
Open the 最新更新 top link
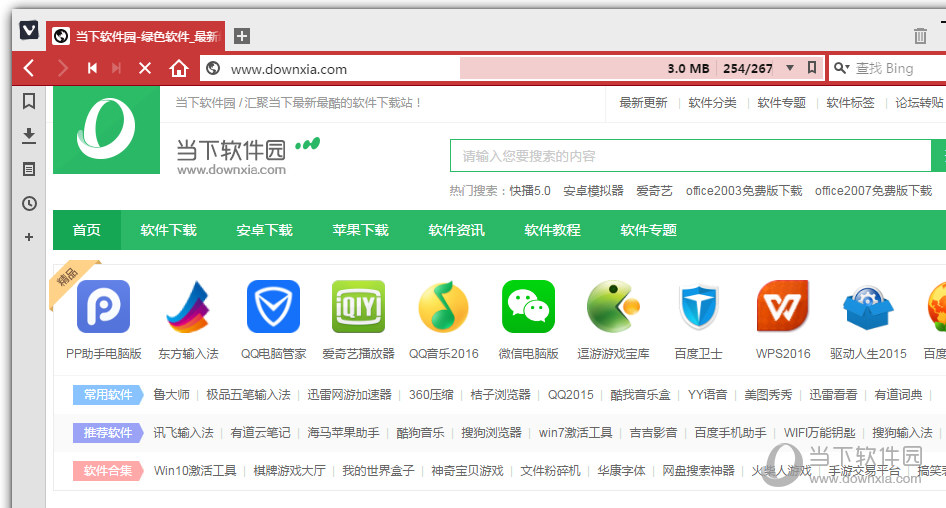click(643, 103)
